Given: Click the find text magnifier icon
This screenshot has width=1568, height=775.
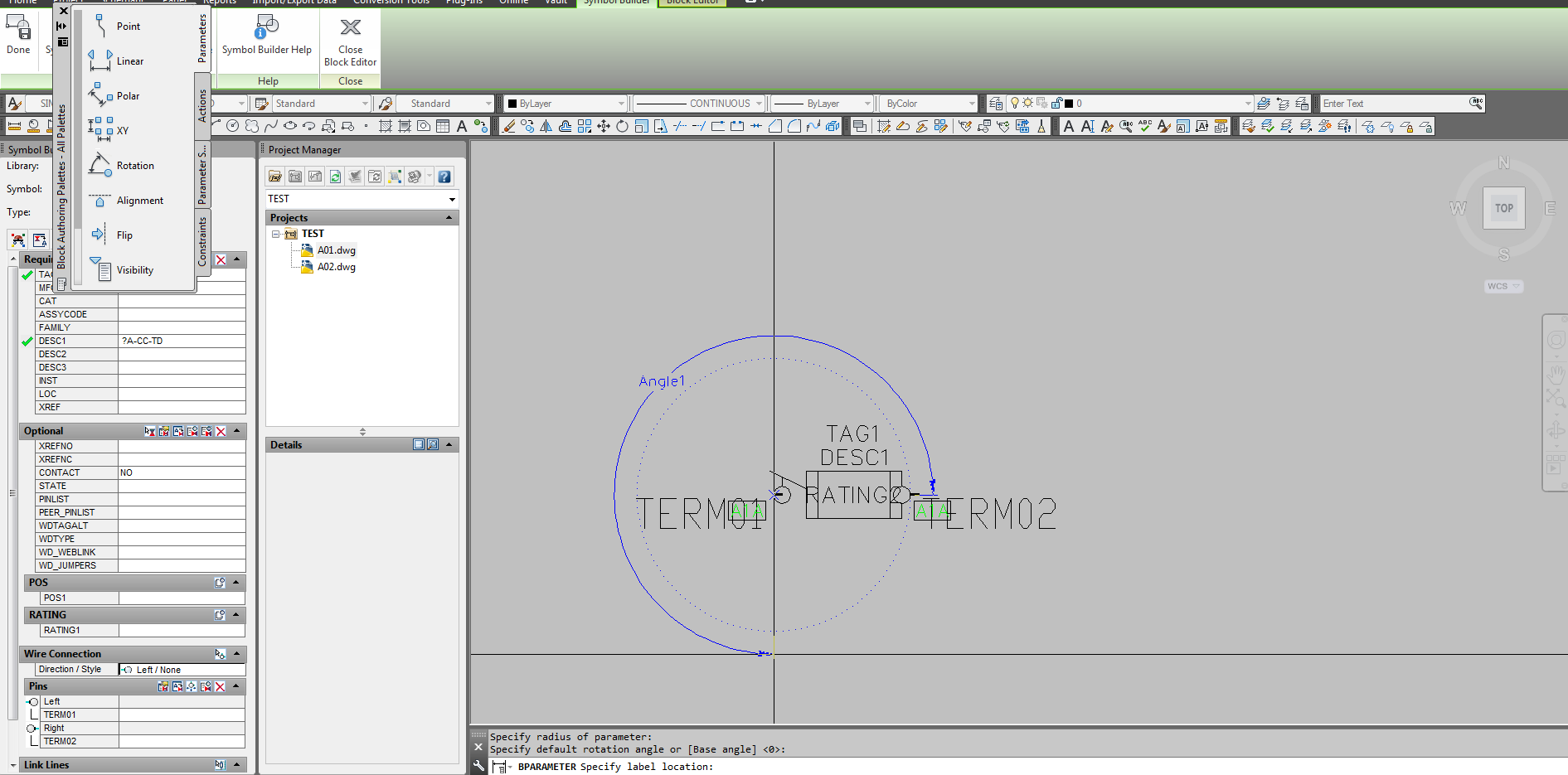Looking at the screenshot, I should pyautogui.click(x=1476, y=103).
